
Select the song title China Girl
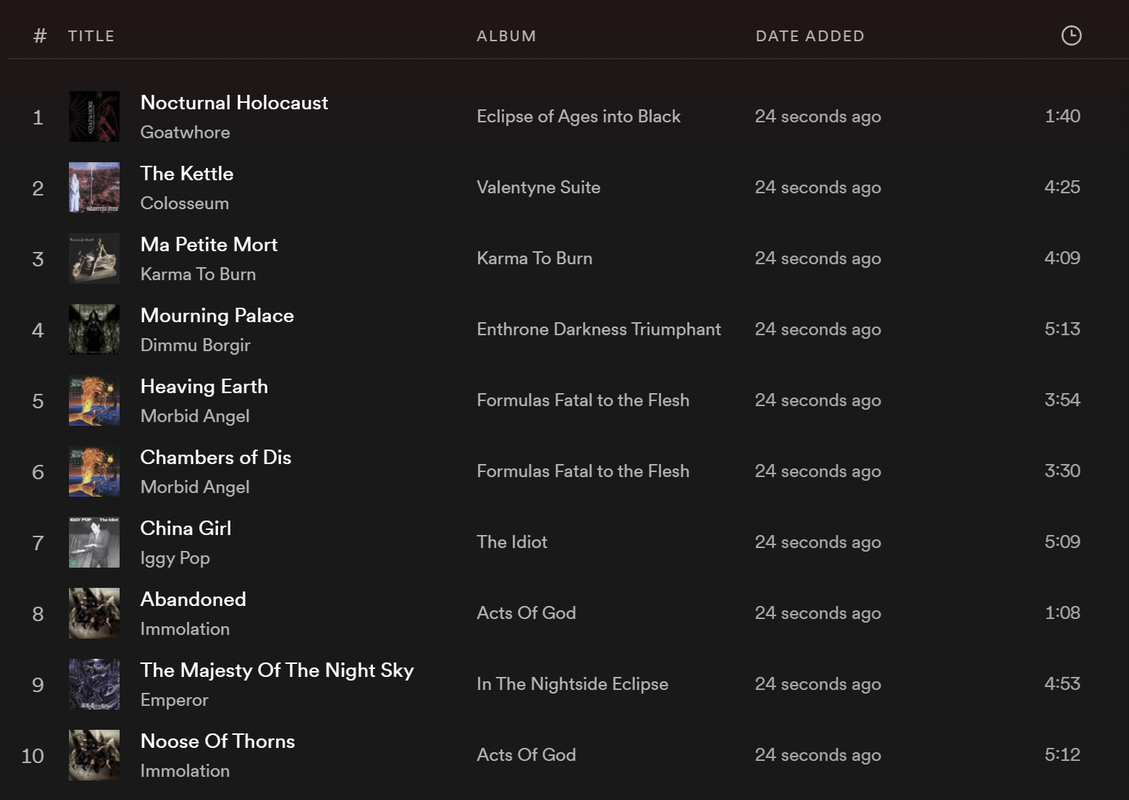pyautogui.click(x=186, y=529)
